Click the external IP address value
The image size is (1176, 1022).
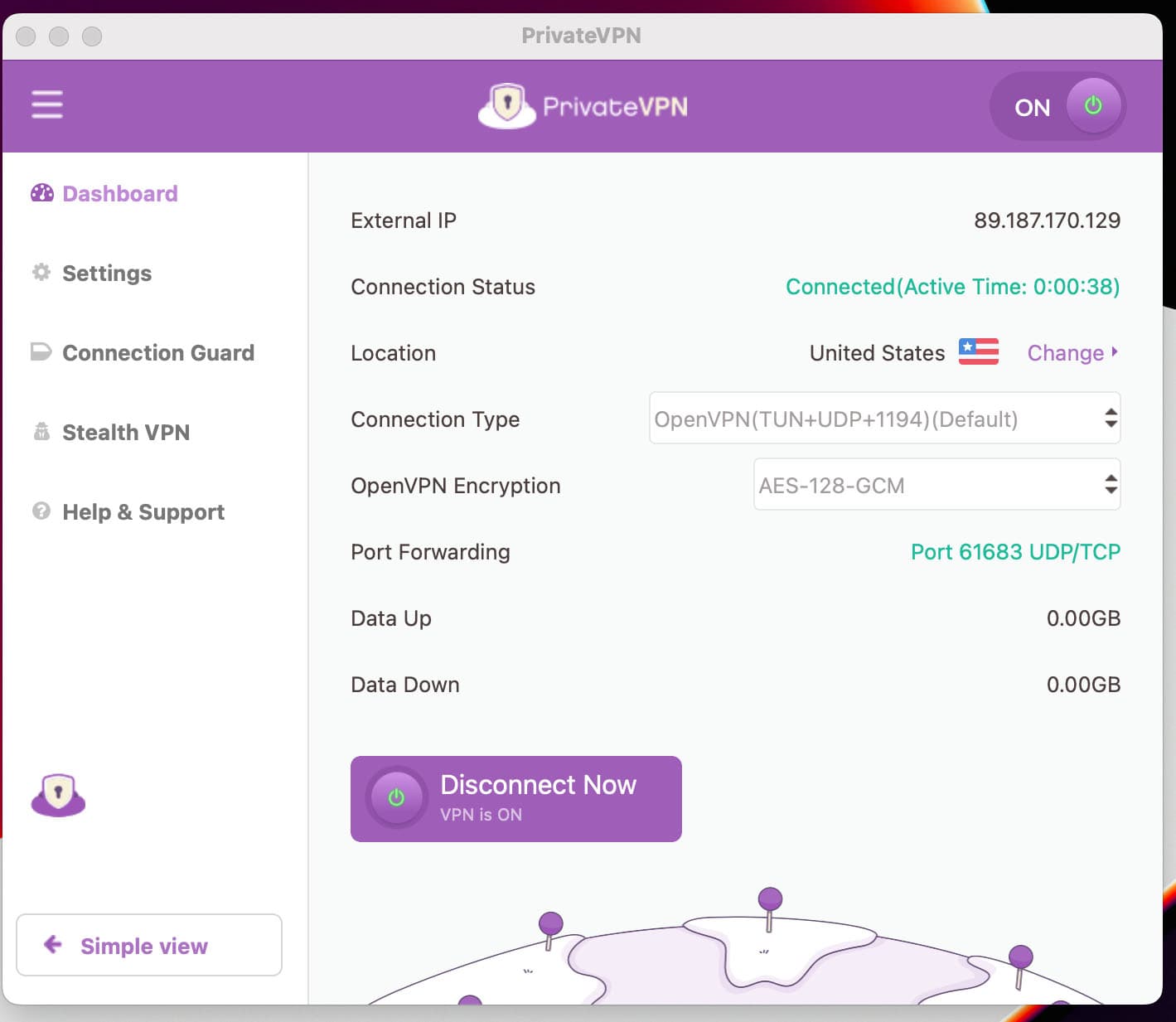(1047, 220)
